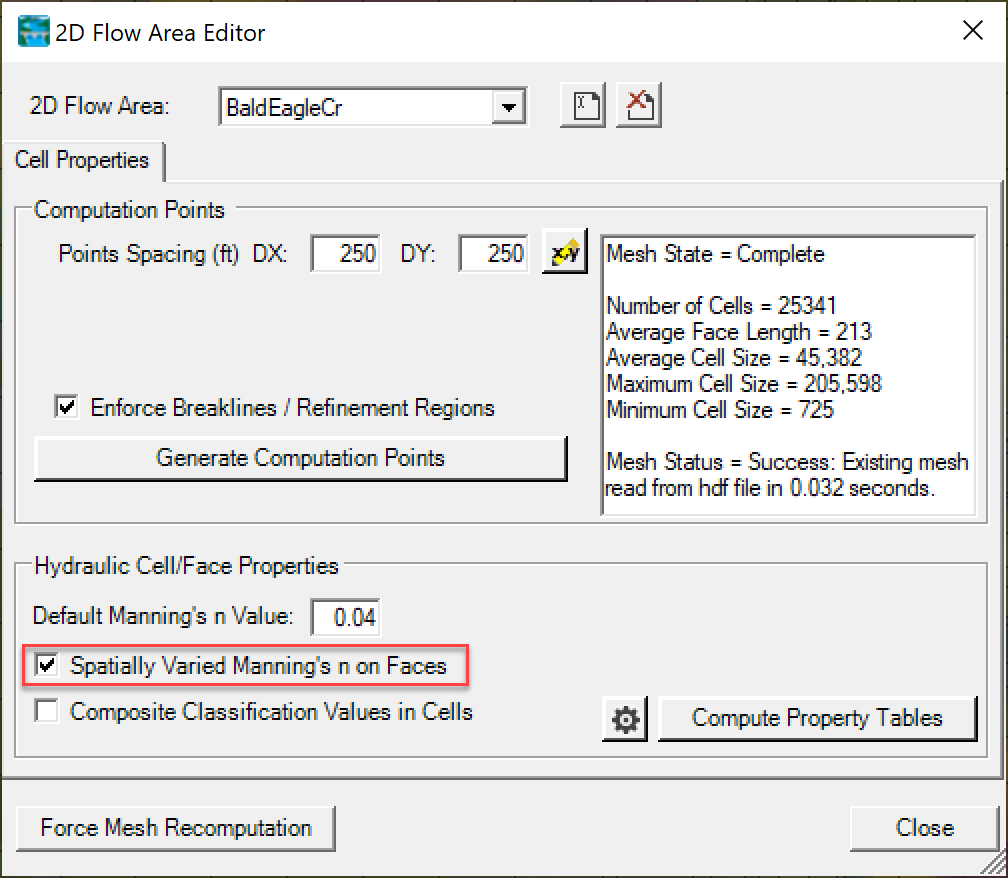Click Compute Property Tables
This screenshot has height=878, width=1008.
818,718
